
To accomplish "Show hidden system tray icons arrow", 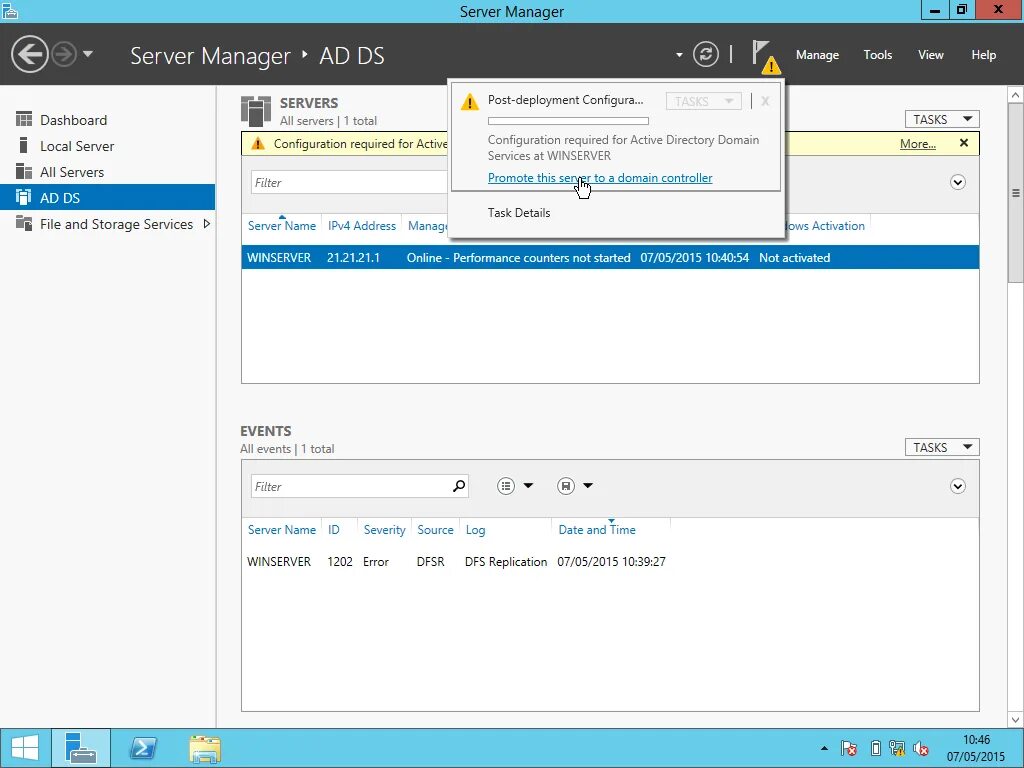I will pyautogui.click(x=824, y=748).
